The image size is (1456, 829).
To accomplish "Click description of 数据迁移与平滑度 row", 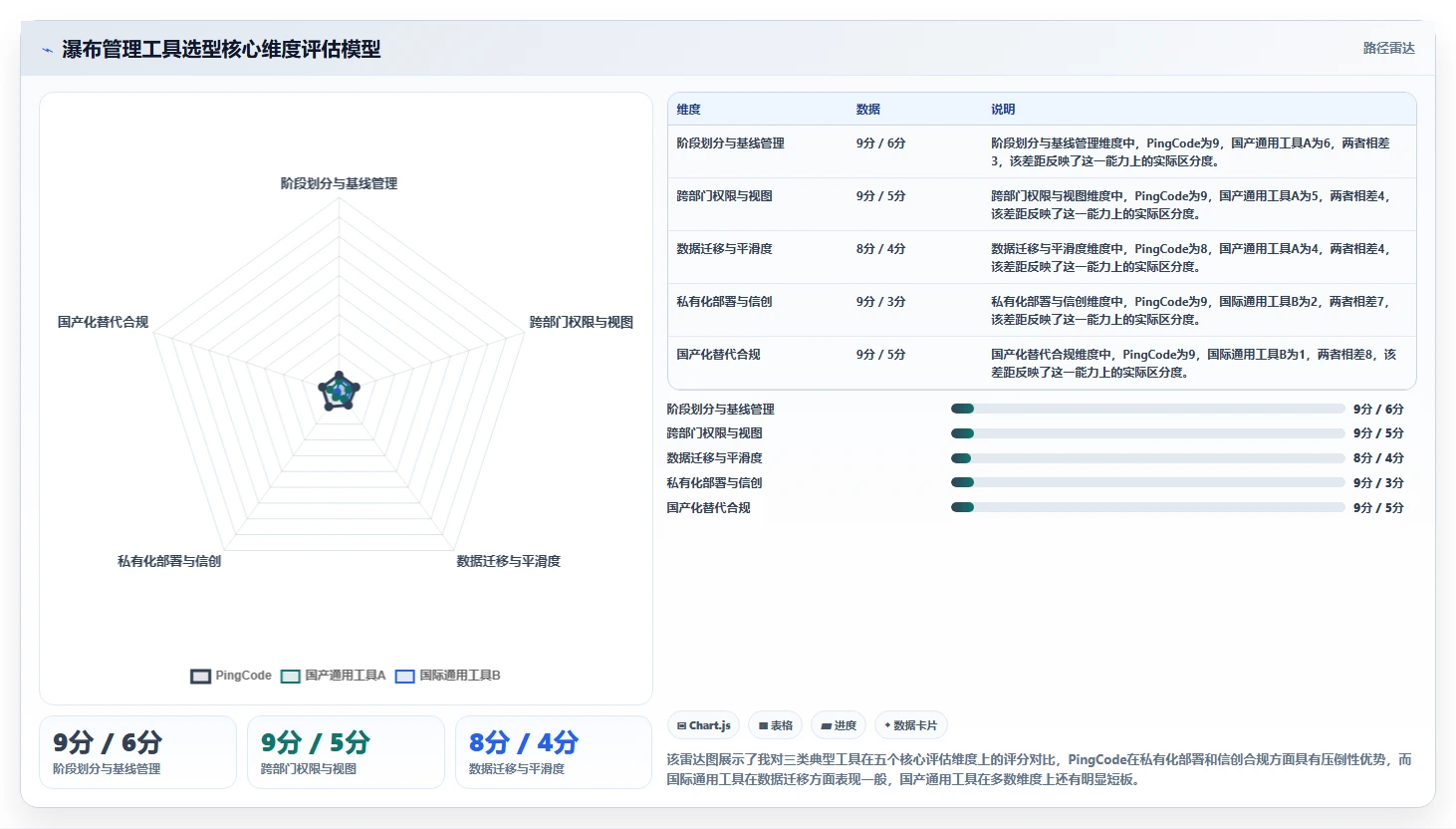I will tap(1190, 257).
